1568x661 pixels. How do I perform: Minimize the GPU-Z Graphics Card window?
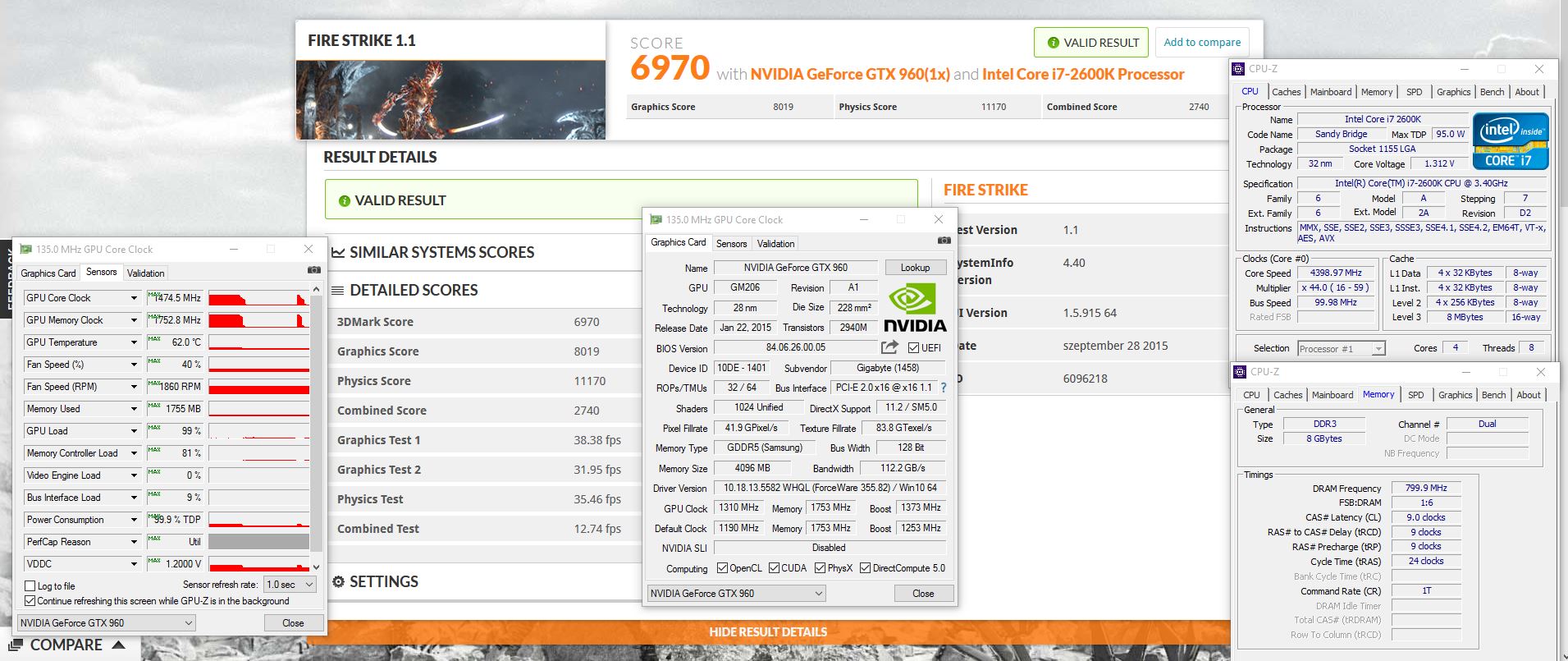tap(864, 219)
